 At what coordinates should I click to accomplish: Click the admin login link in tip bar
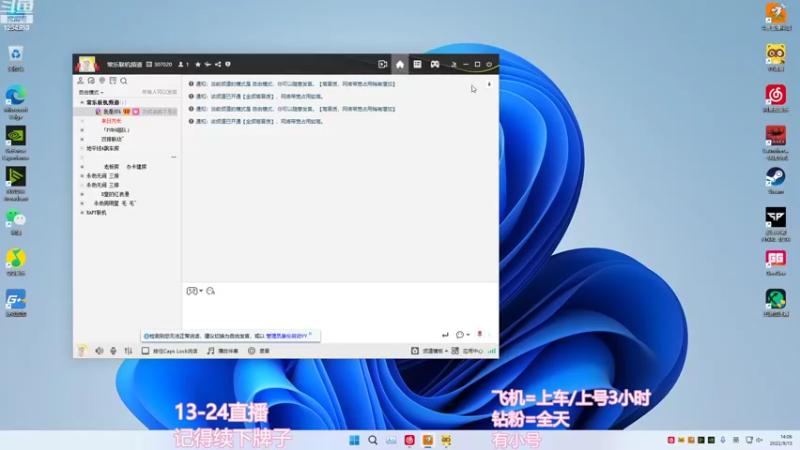tap(286, 336)
